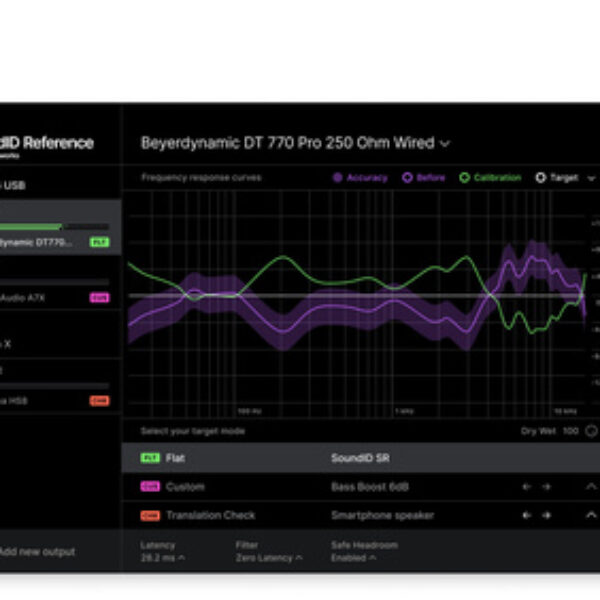Toggle the Before curve visibility
Viewport: 600px width, 600px height.
click(x=424, y=178)
